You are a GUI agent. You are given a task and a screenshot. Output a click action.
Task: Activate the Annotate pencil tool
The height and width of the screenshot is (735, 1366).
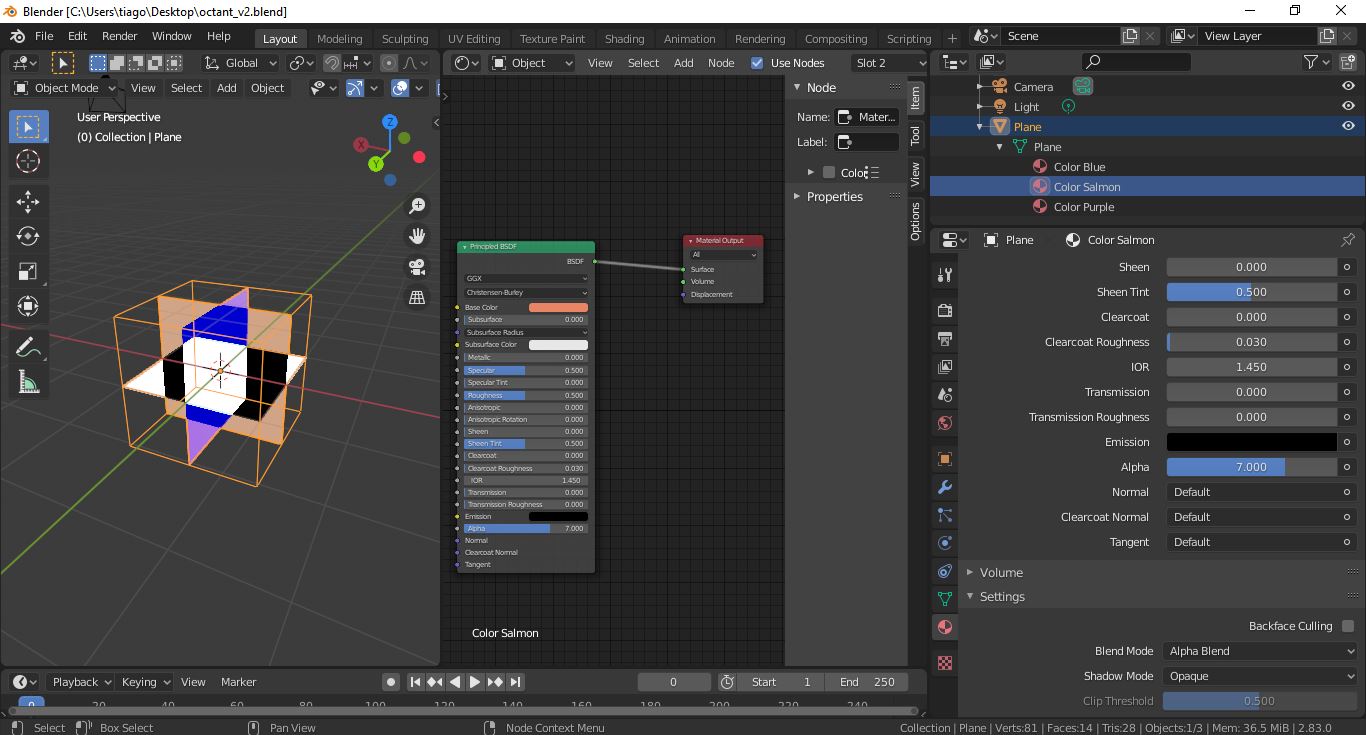click(x=28, y=347)
